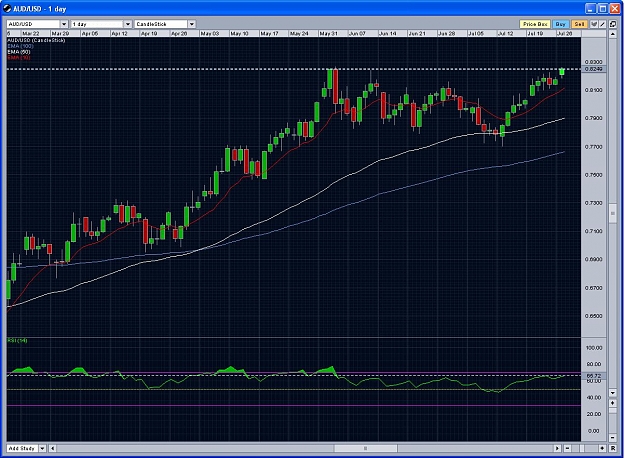Image resolution: width=625 pixels, height=458 pixels.
Task: Open the 1 day timeframe dropdown arrow
Action: coord(128,24)
